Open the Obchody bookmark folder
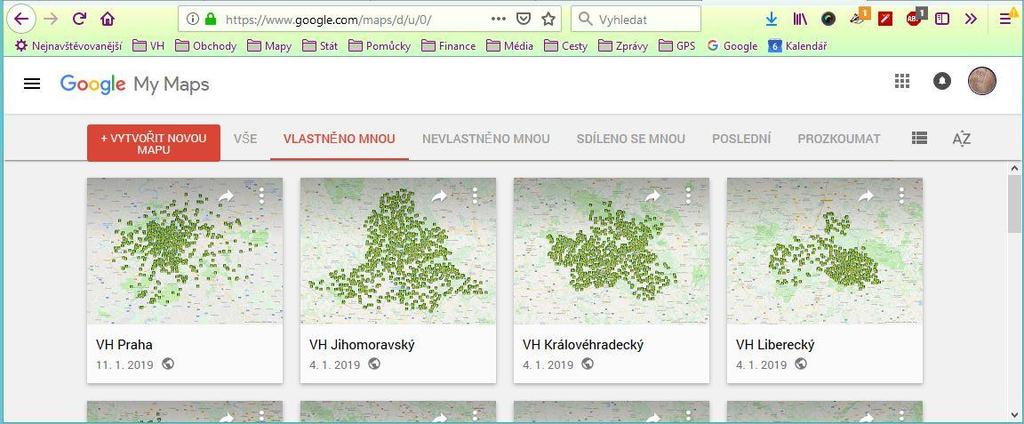 coord(206,46)
